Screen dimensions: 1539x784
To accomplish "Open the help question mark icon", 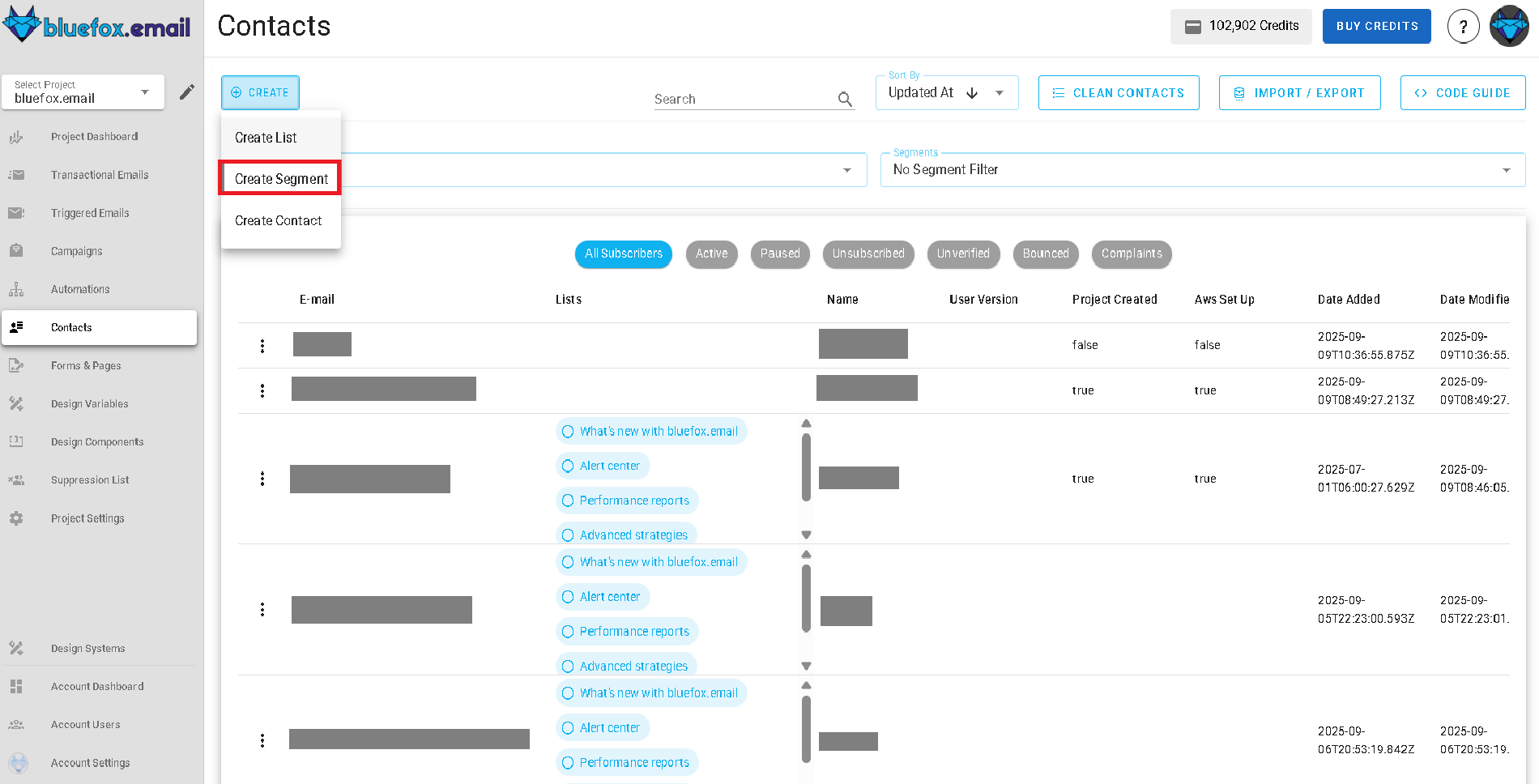I will [1463, 26].
